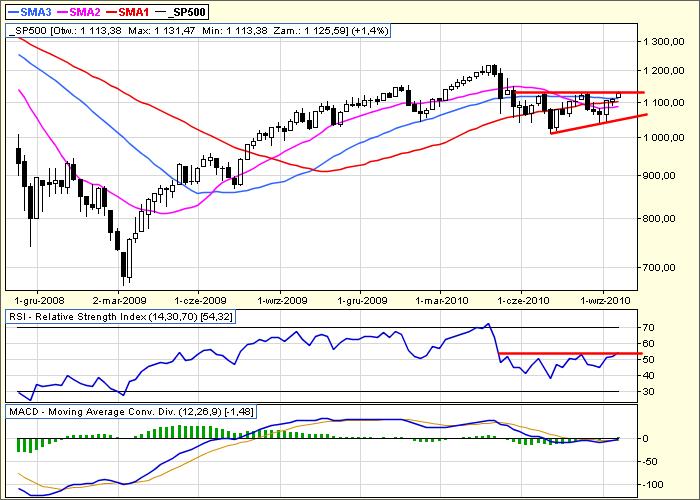
Task: Click the 1-cze-2010 date label
Action: coord(524,300)
